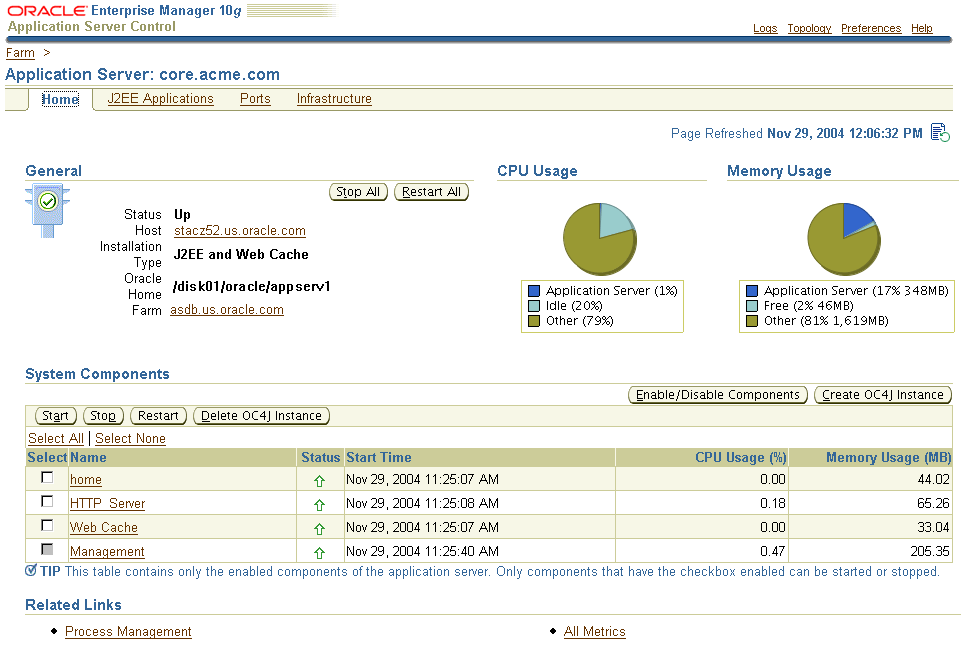Open the Logs link in header
This screenshot has width=961, height=647.
765,28
